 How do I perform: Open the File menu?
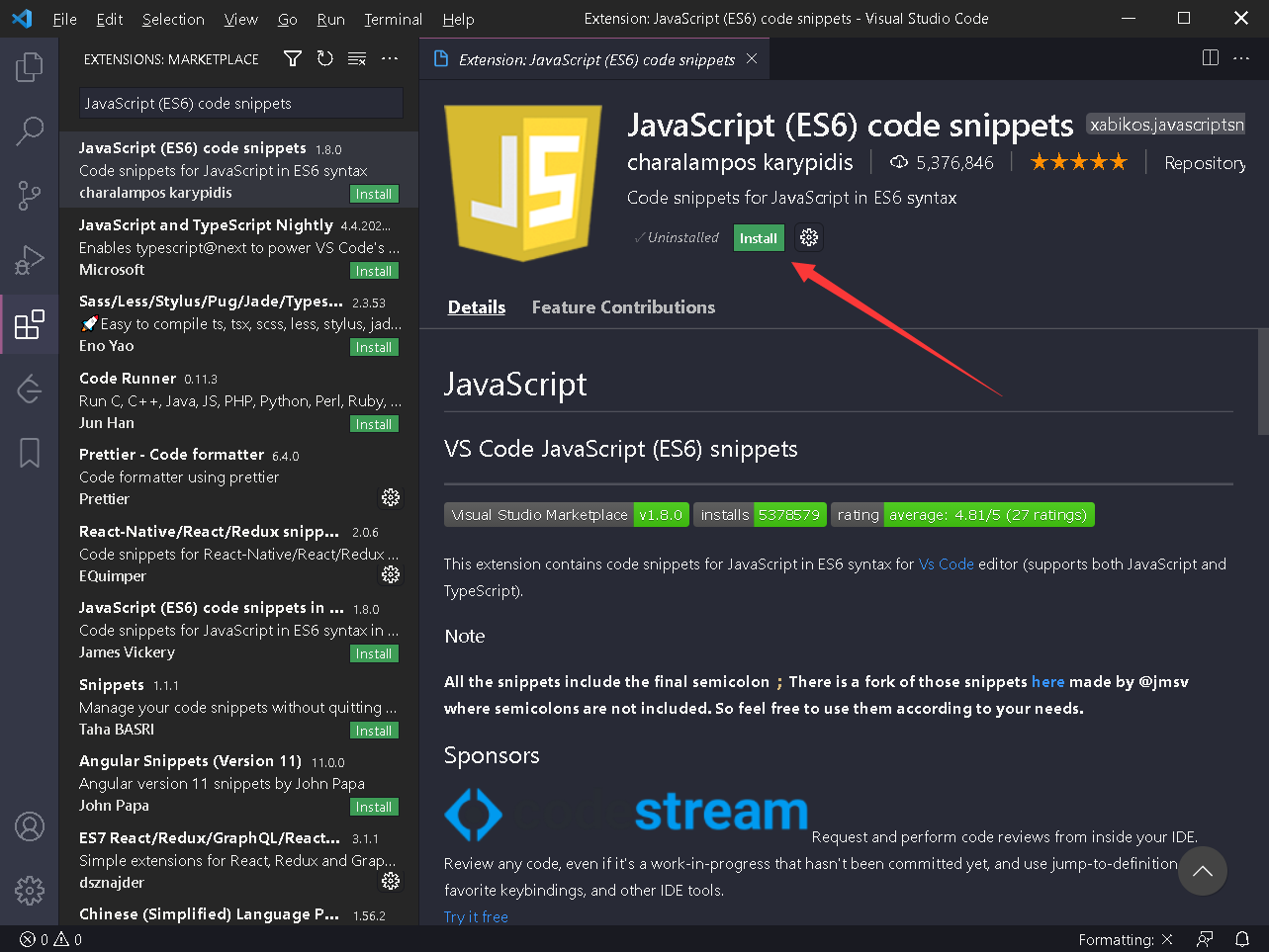64,19
